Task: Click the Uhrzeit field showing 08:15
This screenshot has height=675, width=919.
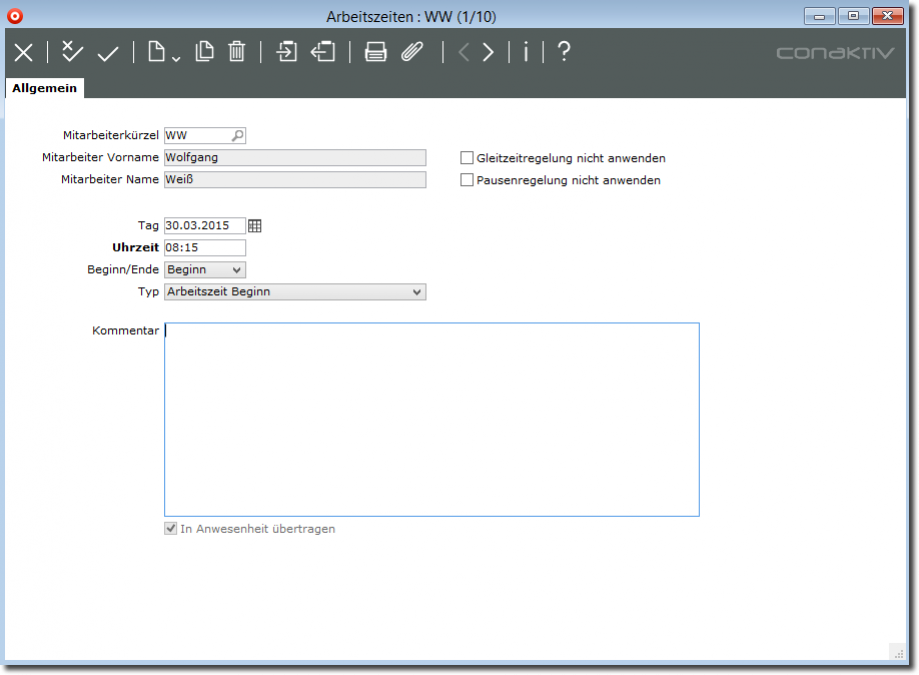Action: click(x=204, y=248)
